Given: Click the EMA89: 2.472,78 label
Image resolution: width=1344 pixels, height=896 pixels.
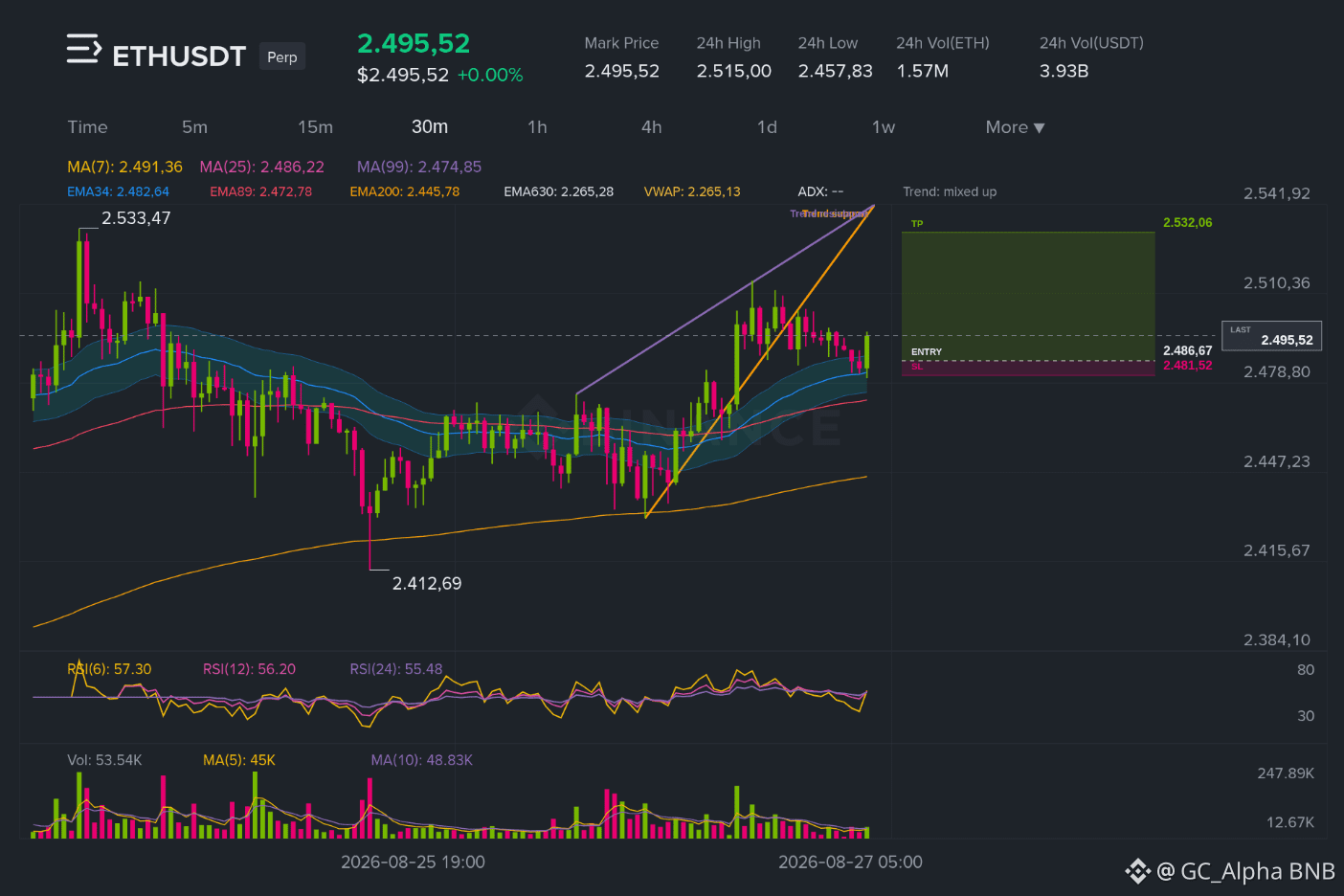Looking at the screenshot, I should 260,191.
